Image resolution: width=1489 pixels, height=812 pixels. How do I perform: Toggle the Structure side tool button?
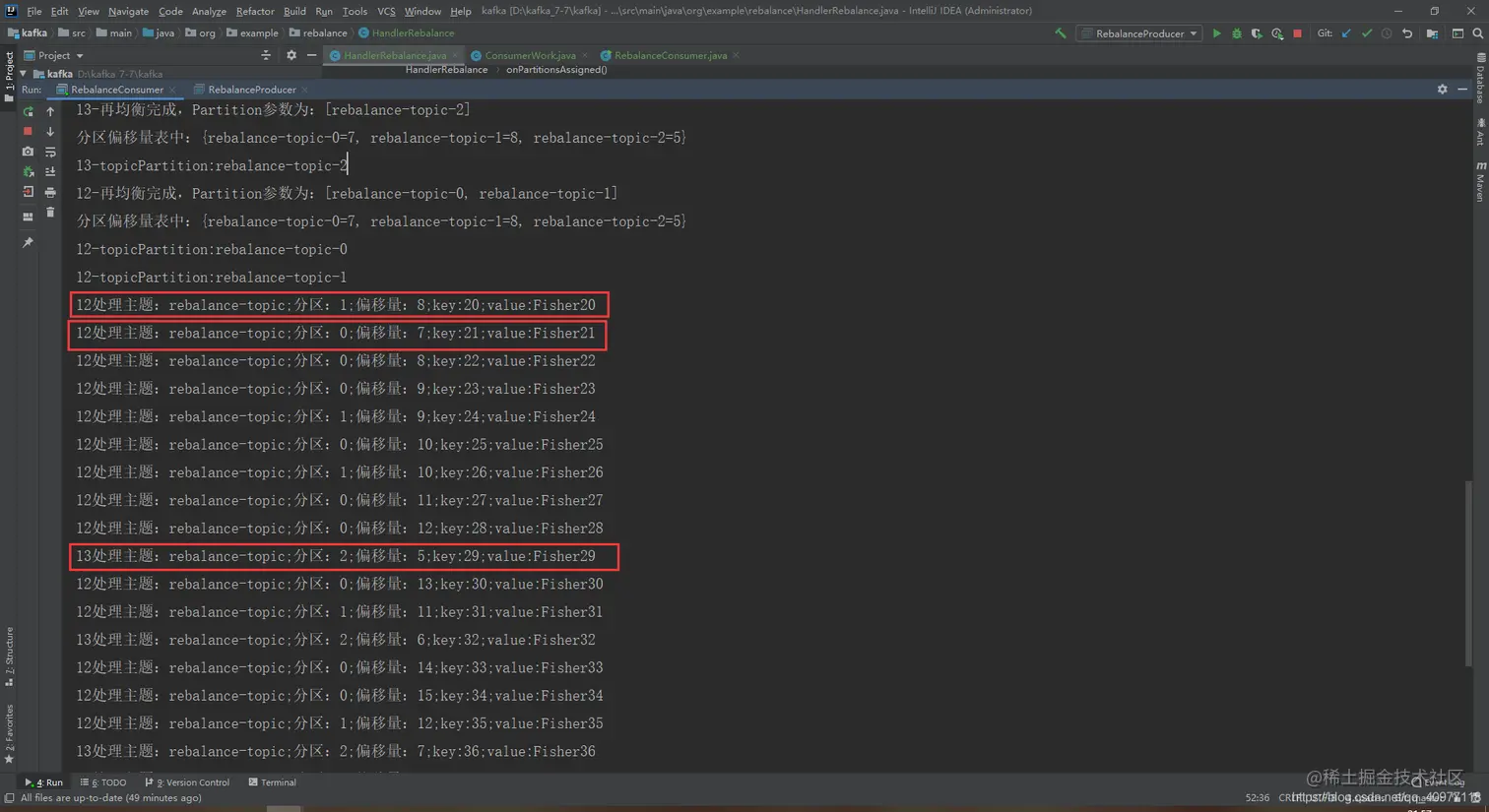point(9,656)
